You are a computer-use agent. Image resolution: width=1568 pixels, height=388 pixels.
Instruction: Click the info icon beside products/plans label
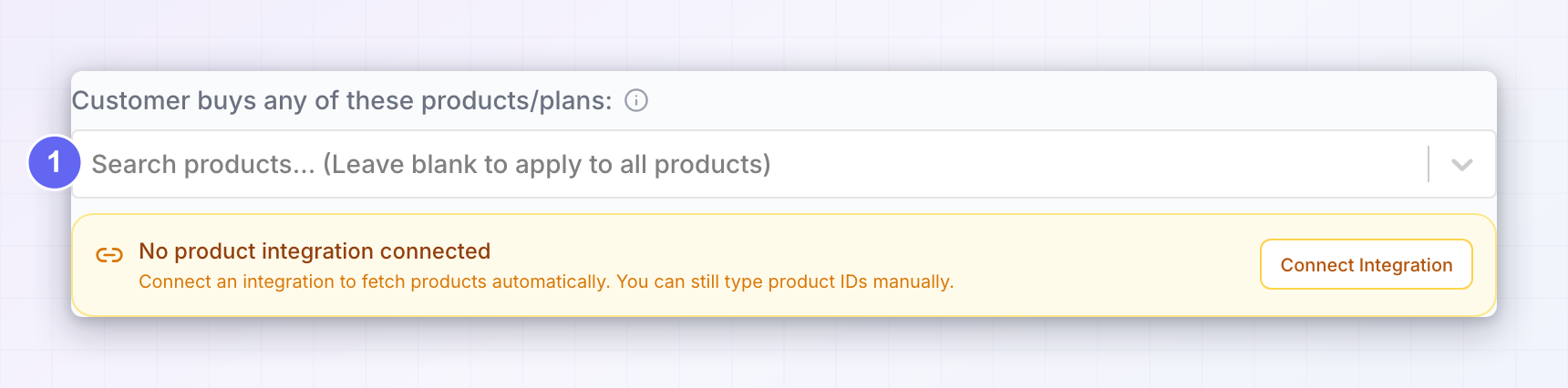click(x=636, y=100)
